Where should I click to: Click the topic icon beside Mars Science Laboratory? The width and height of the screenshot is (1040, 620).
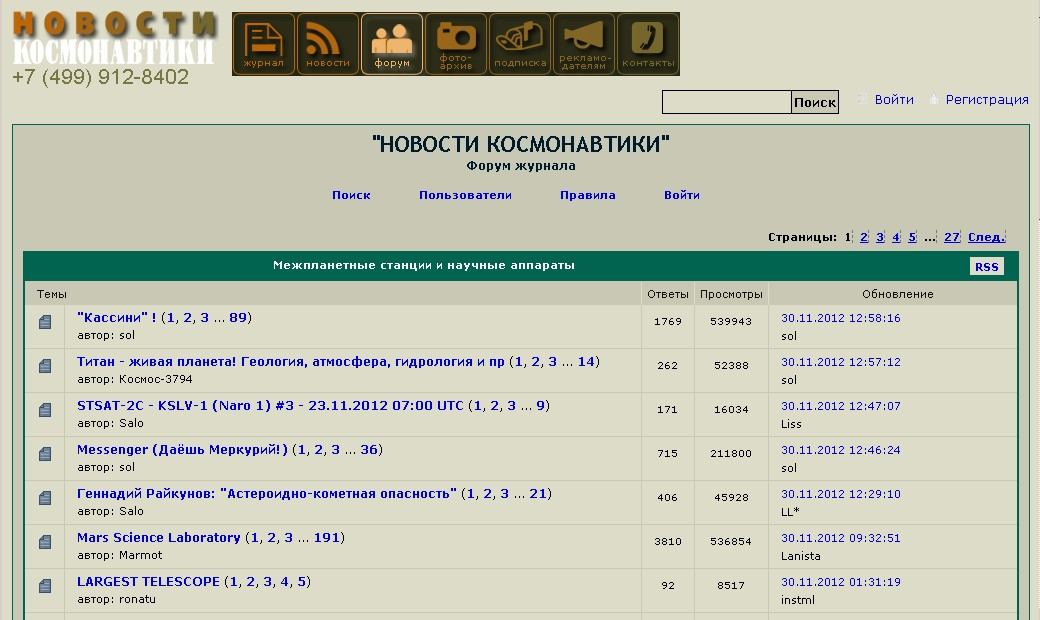click(45, 542)
